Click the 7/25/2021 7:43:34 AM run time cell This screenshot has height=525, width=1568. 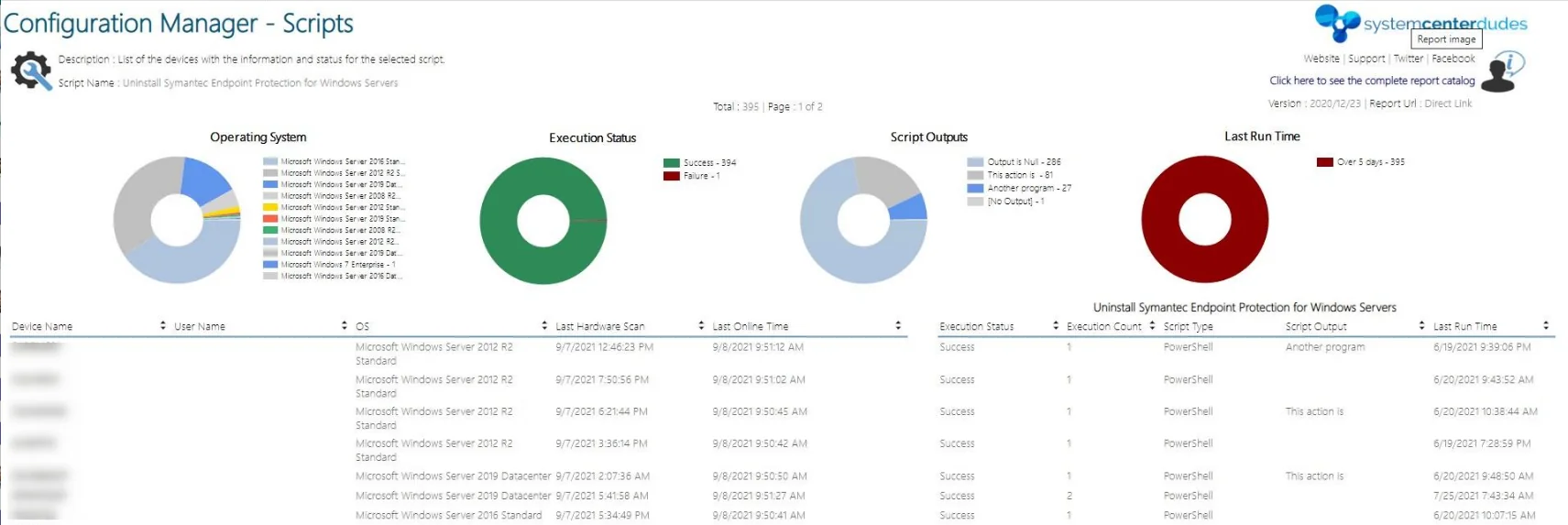1483,496
